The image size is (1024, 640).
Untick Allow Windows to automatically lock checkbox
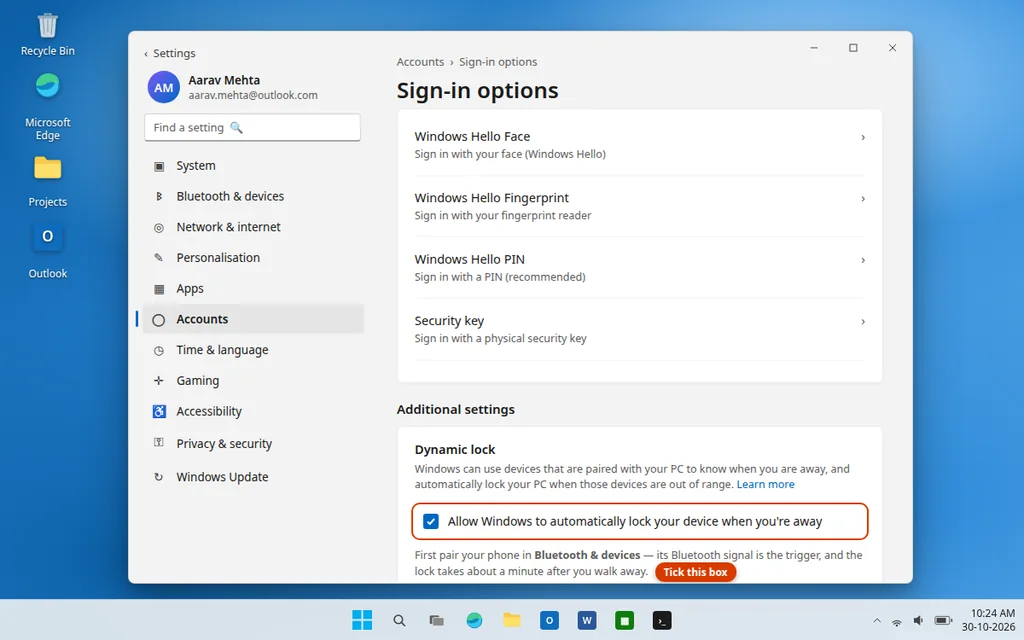pyautogui.click(x=430, y=521)
